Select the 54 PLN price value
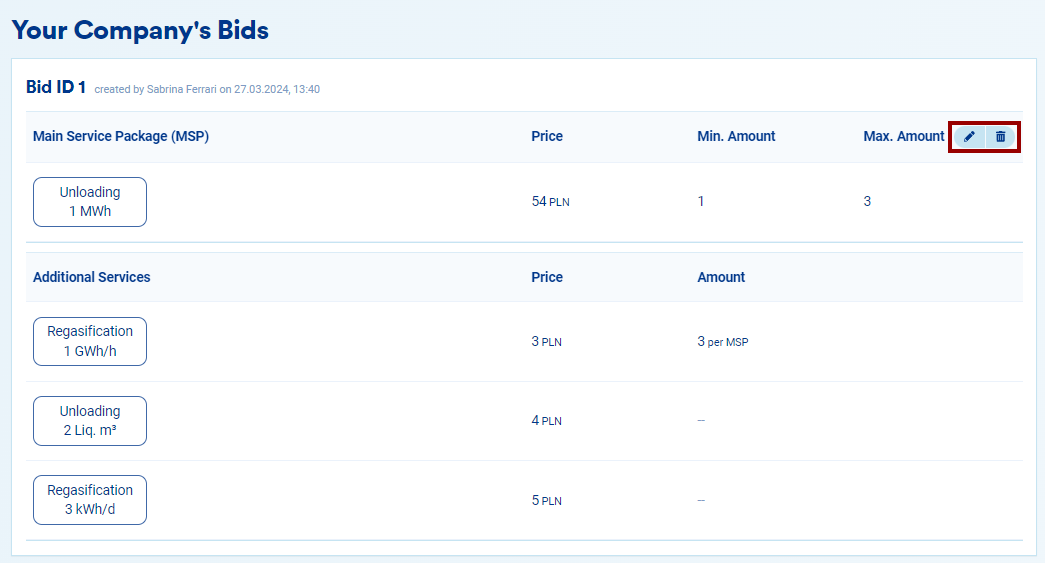Screen dimensions: 1045x563 [550, 201]
